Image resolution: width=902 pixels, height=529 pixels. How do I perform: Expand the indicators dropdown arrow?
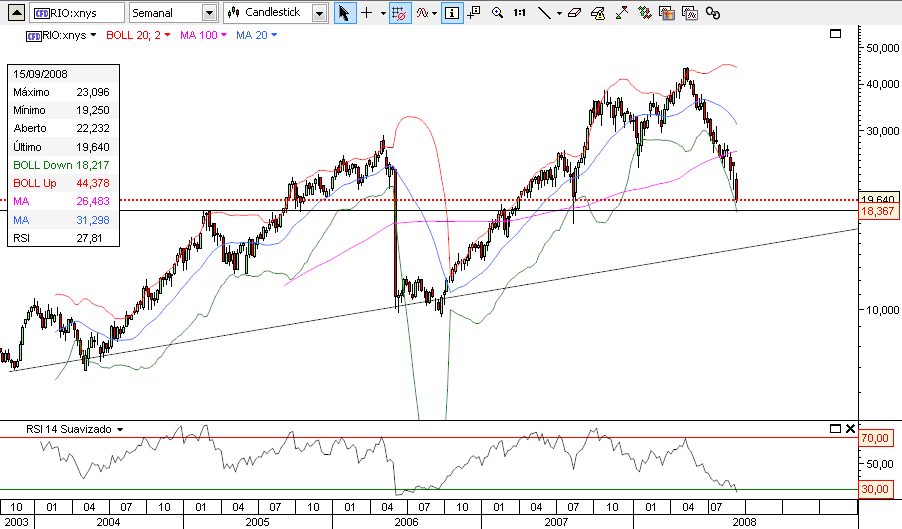[434, 13]
